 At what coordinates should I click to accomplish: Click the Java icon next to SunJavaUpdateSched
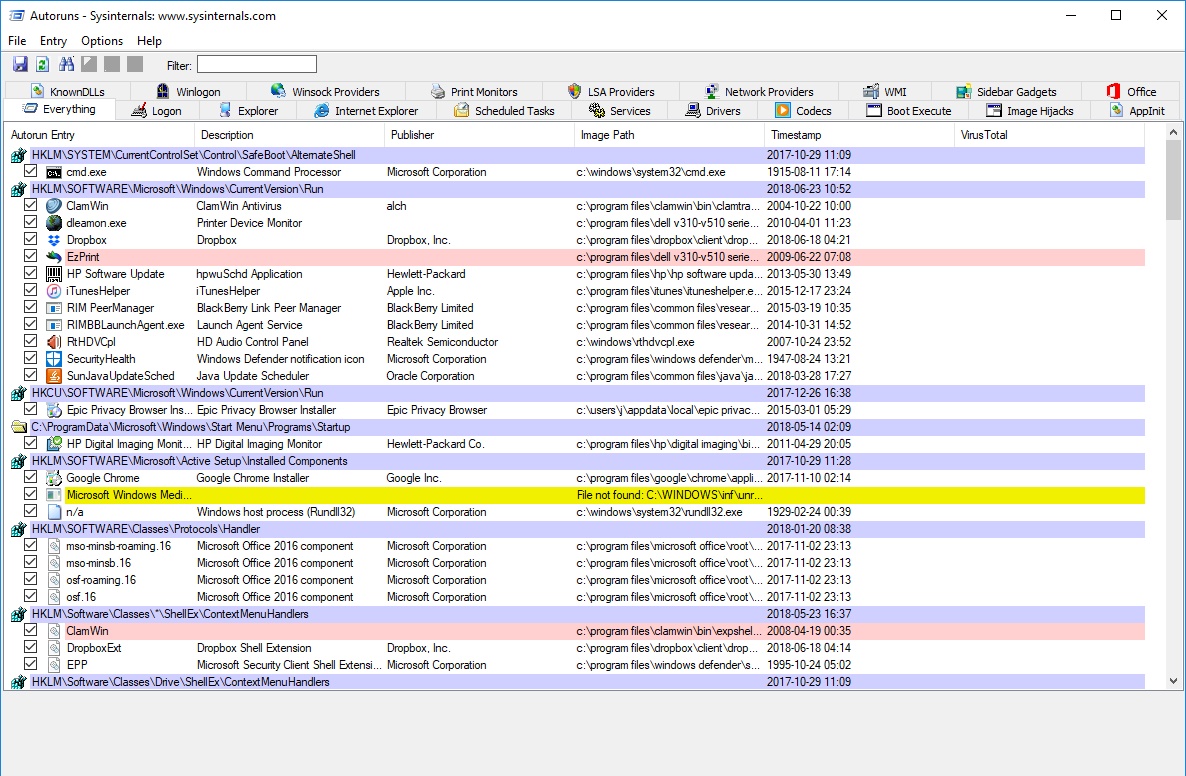53,375
